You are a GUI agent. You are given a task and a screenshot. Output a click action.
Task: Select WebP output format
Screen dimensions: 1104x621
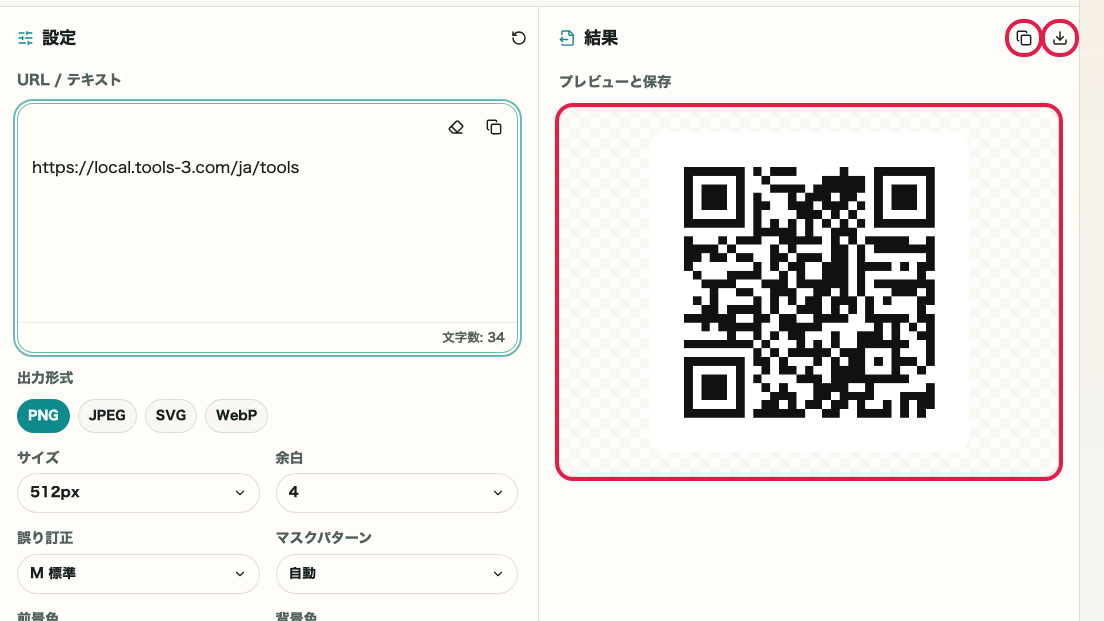236,415
